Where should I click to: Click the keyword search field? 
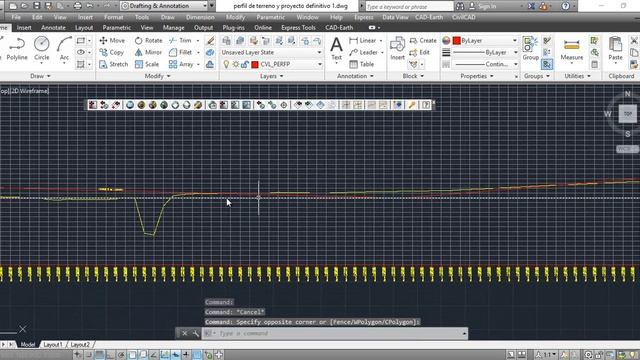(409, 6)
